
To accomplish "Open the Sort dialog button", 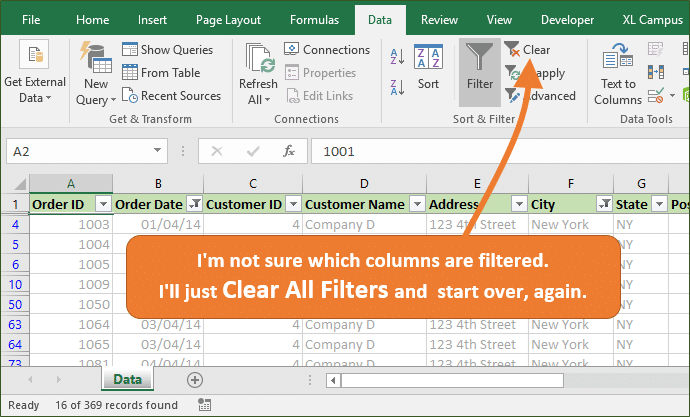I will (429, 68).
